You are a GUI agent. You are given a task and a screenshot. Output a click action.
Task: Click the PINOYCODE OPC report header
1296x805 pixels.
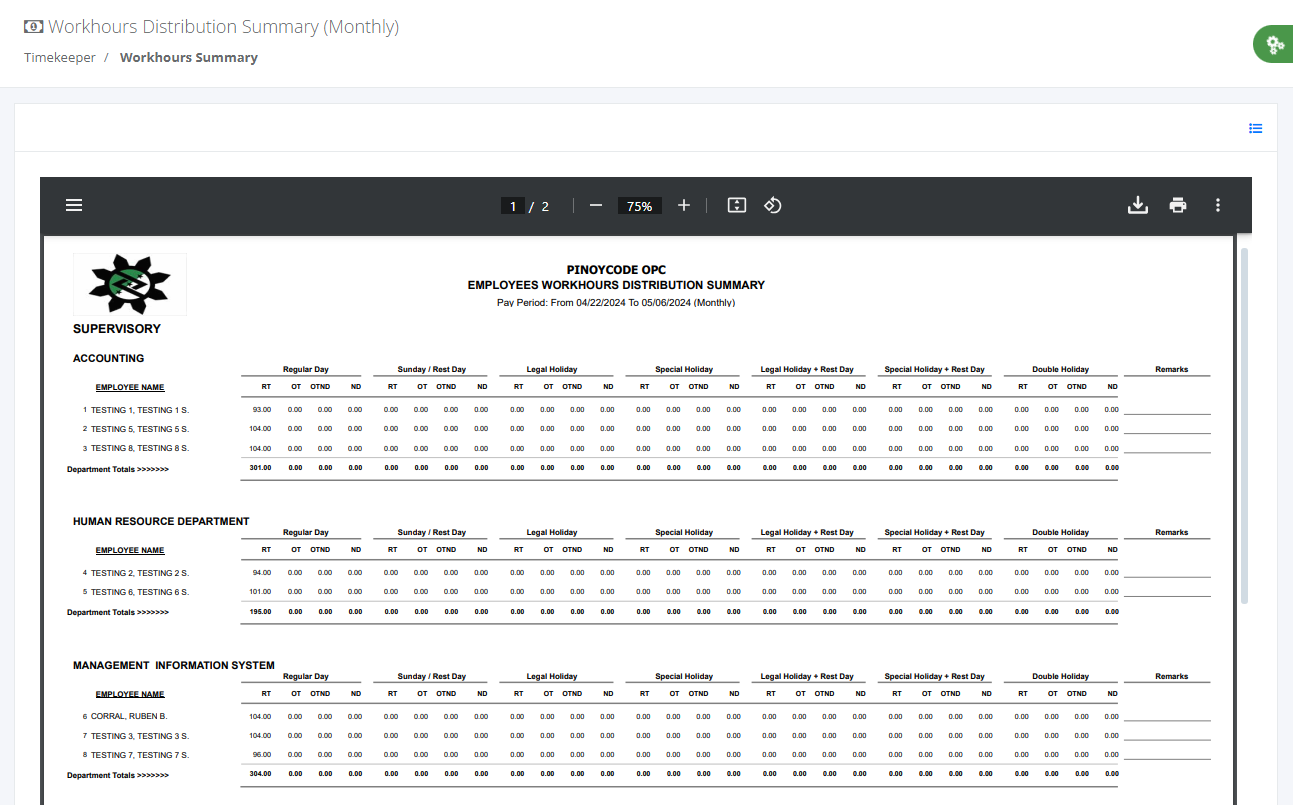(616, 270)
